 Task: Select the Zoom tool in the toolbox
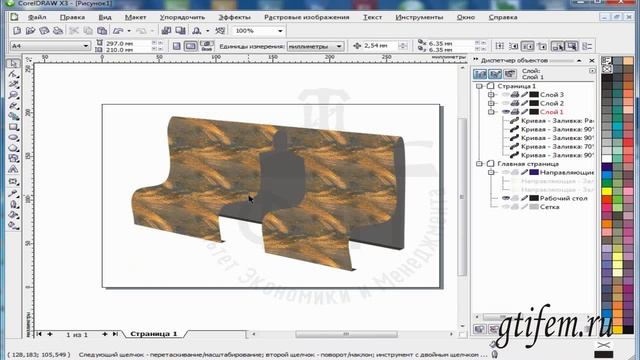point(13,95)
